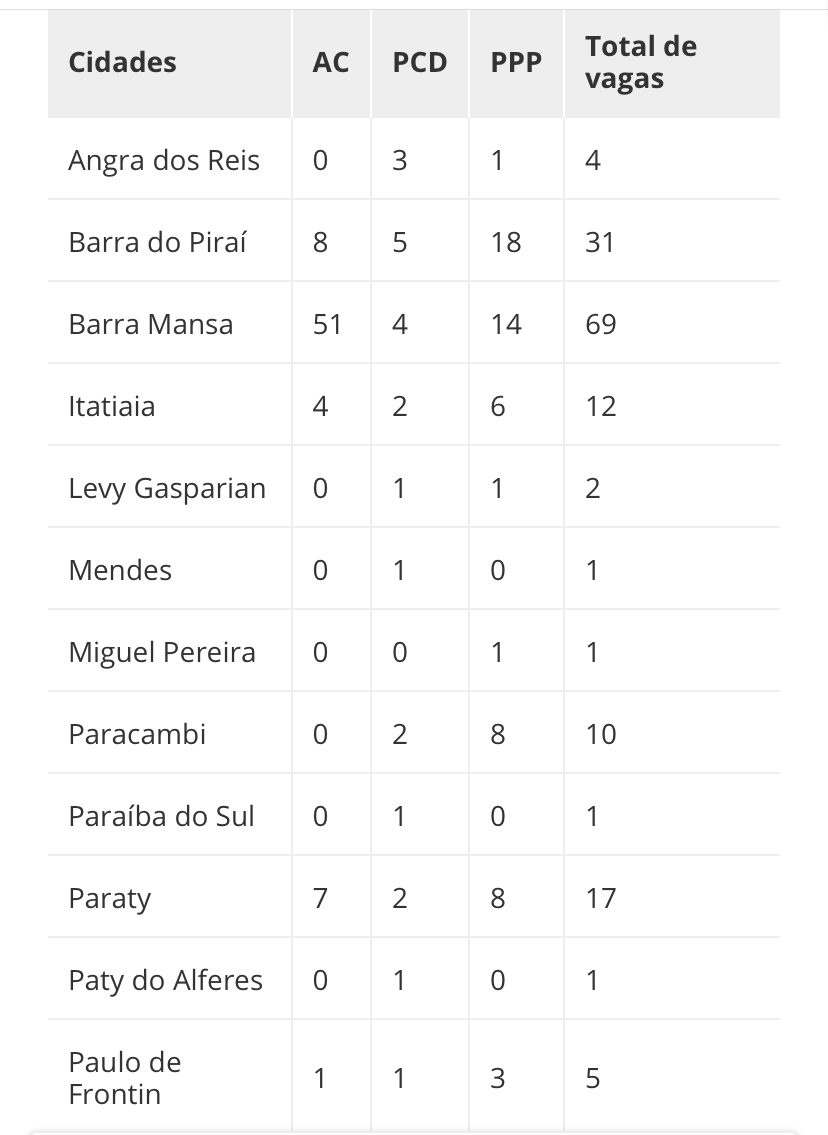Click the AC column header

[x=331, y=62]
